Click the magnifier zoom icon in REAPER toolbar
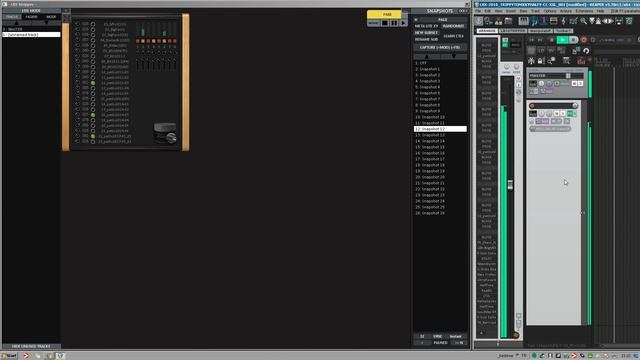 click(584, 21)
